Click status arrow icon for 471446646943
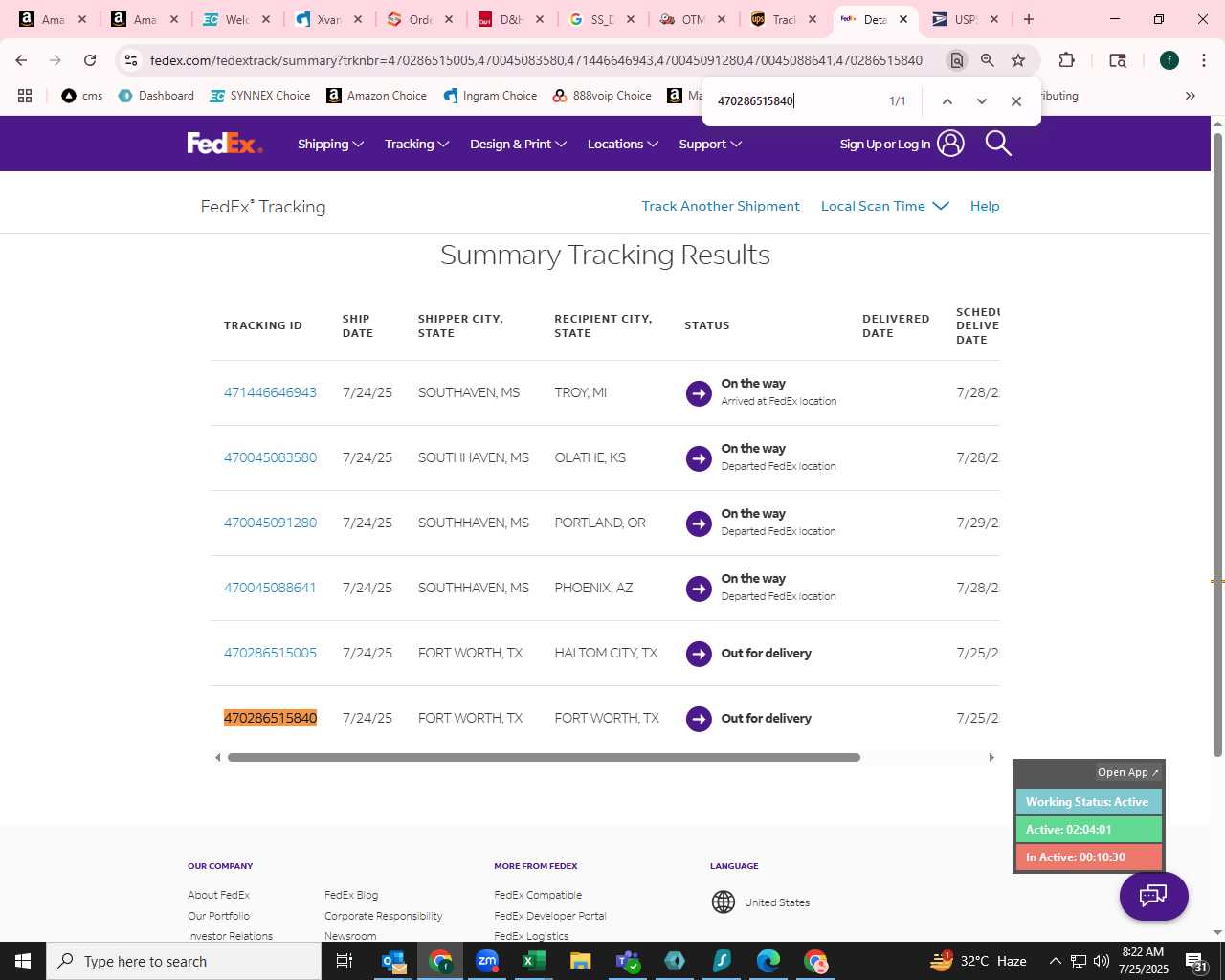The width and height of the screenshot is (1225, 980). click(x=699, y=393)
